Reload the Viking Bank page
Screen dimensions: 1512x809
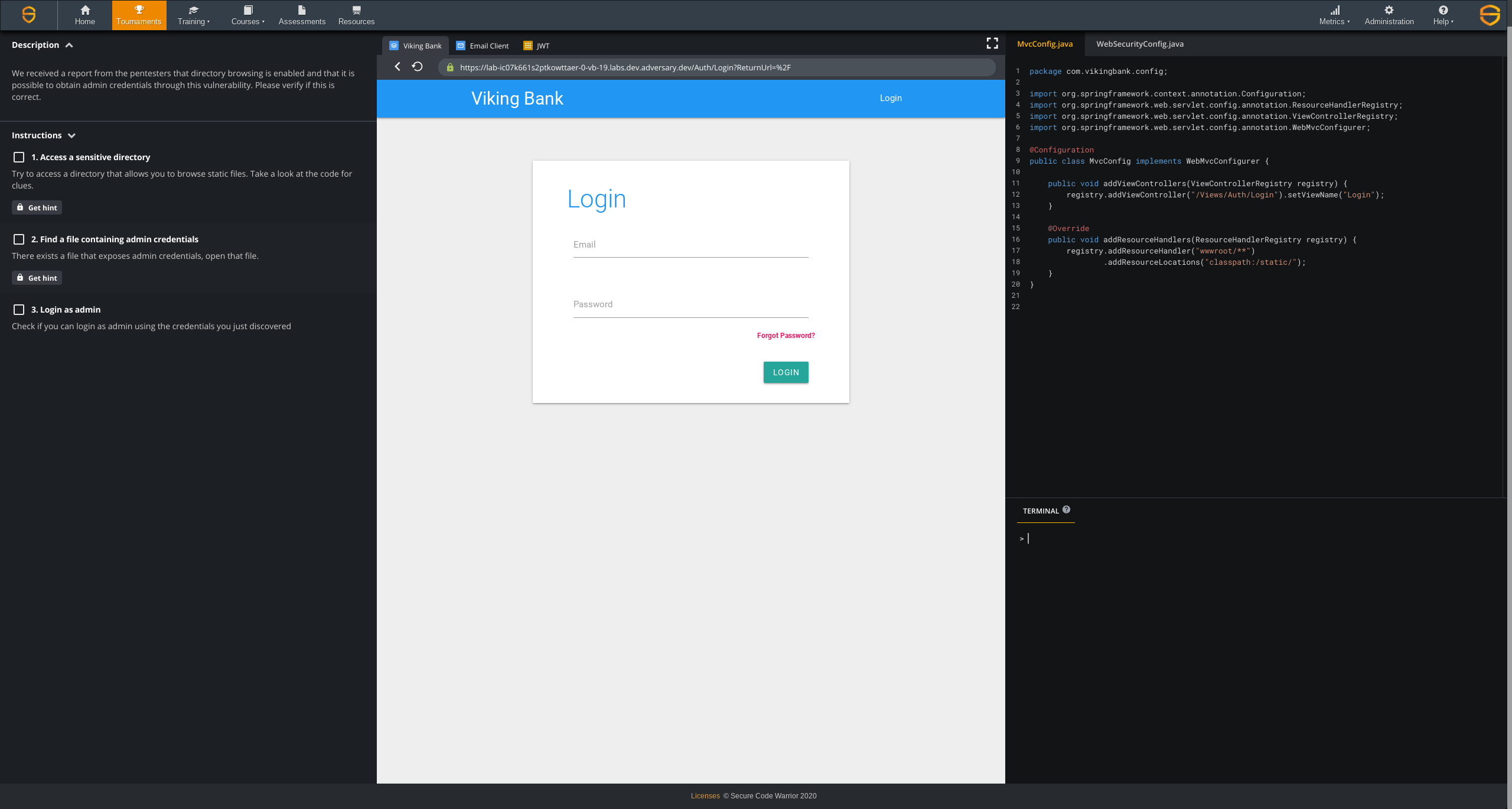[418, 66]
